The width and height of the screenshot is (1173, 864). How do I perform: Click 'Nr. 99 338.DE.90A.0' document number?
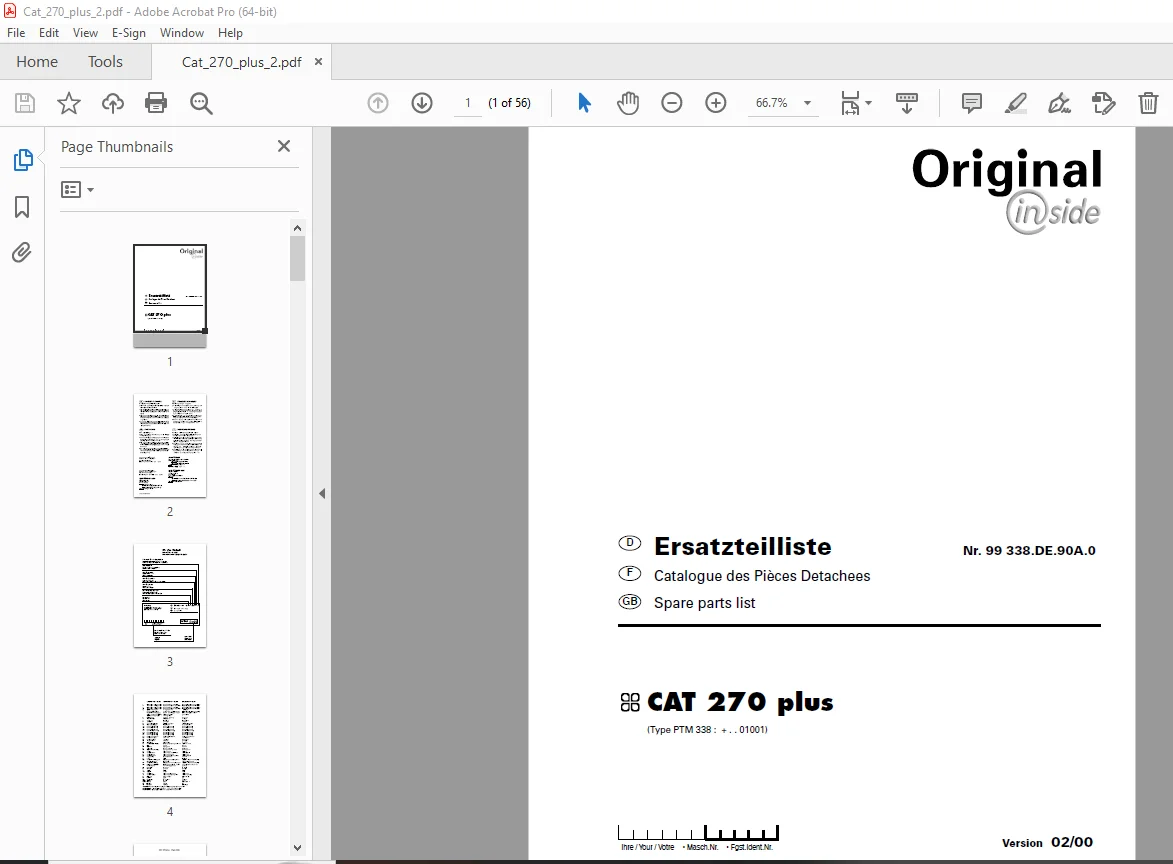pyautogui.click(x=1029, y=551)
